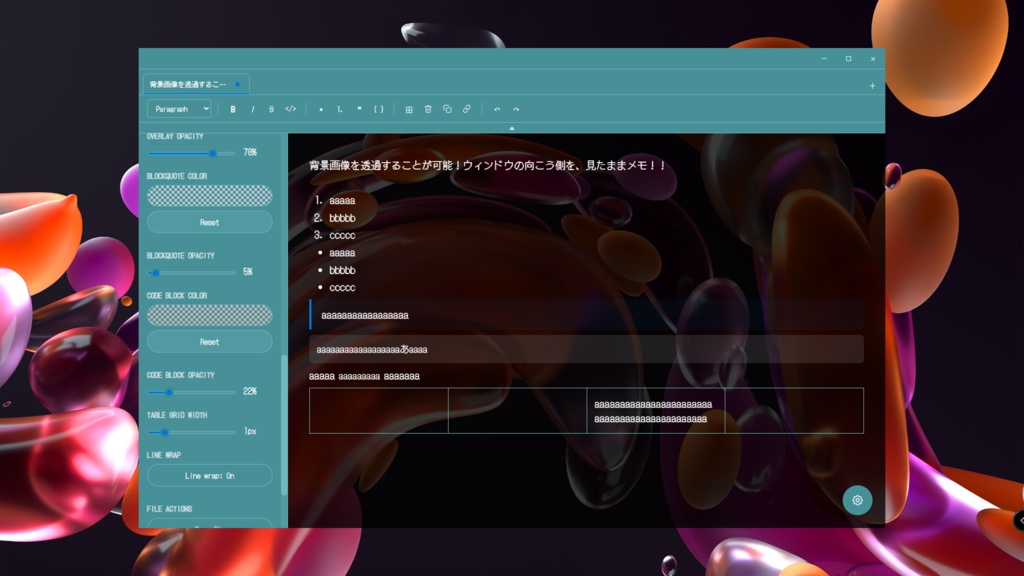Open the code block color swatch
1024x576 pixels.
(210, 315)
